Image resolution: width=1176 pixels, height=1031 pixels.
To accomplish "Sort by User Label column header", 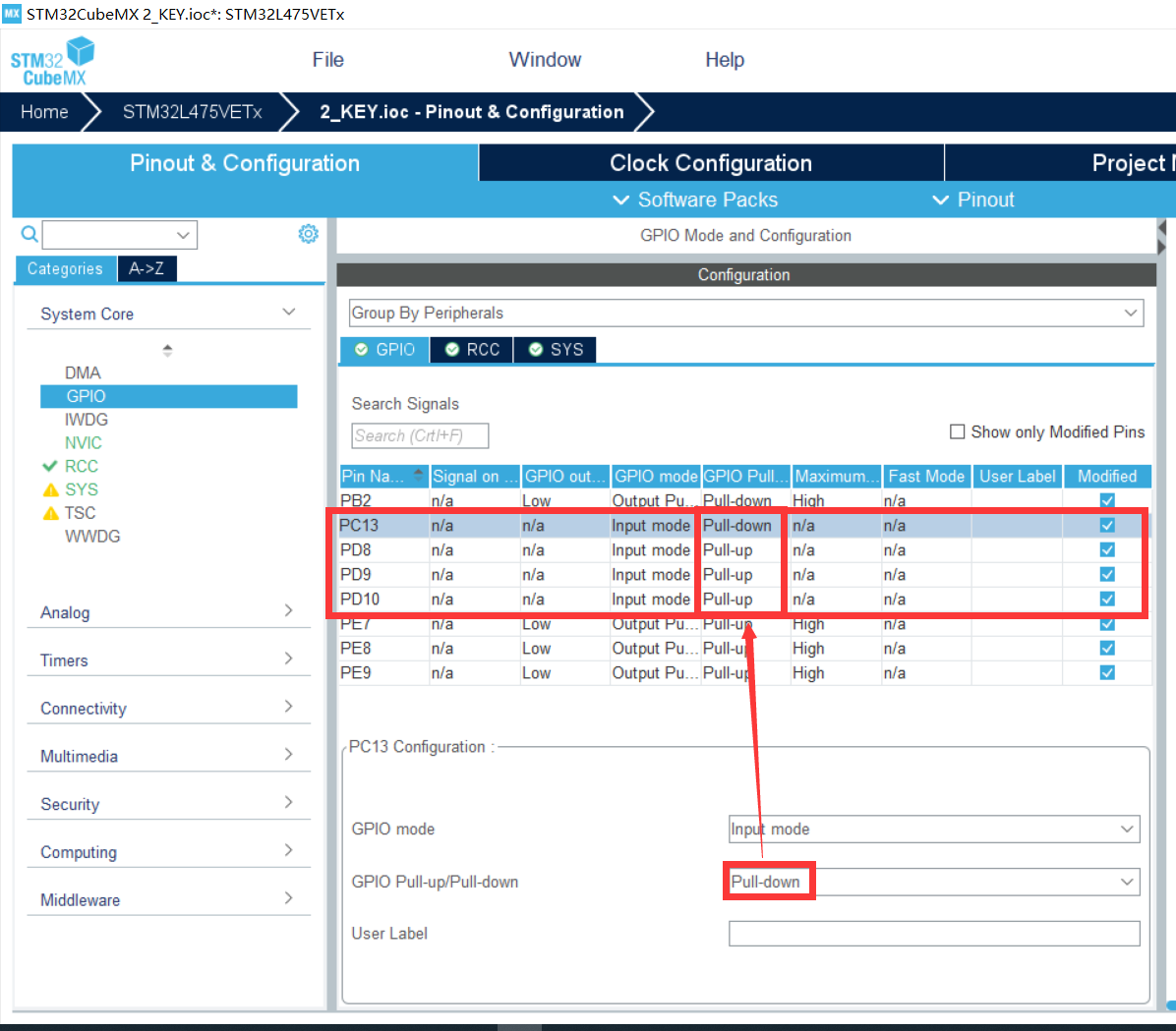I will tap(1017, 476).
